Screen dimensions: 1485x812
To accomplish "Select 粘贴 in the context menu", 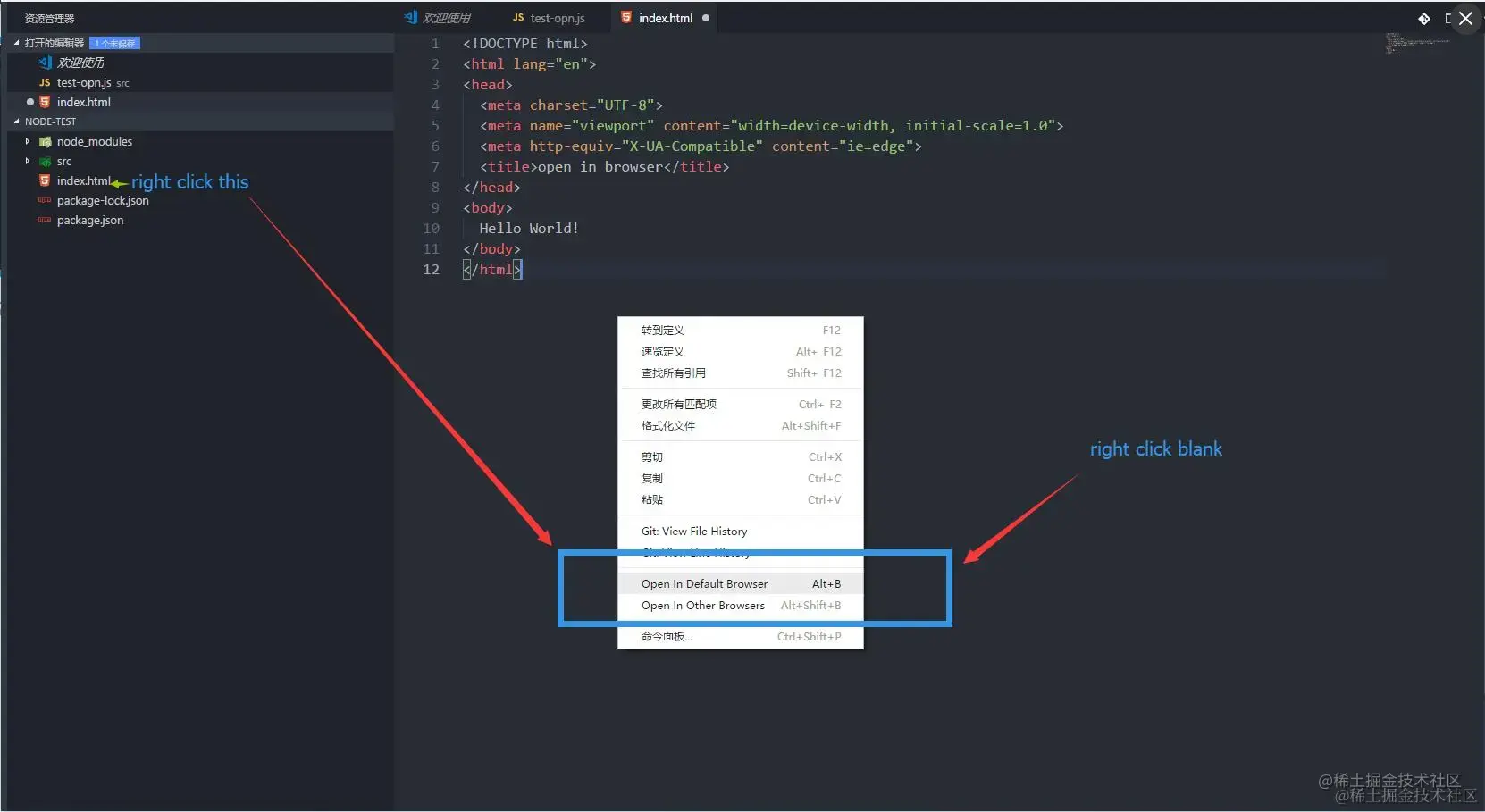I will click(741, 499).
